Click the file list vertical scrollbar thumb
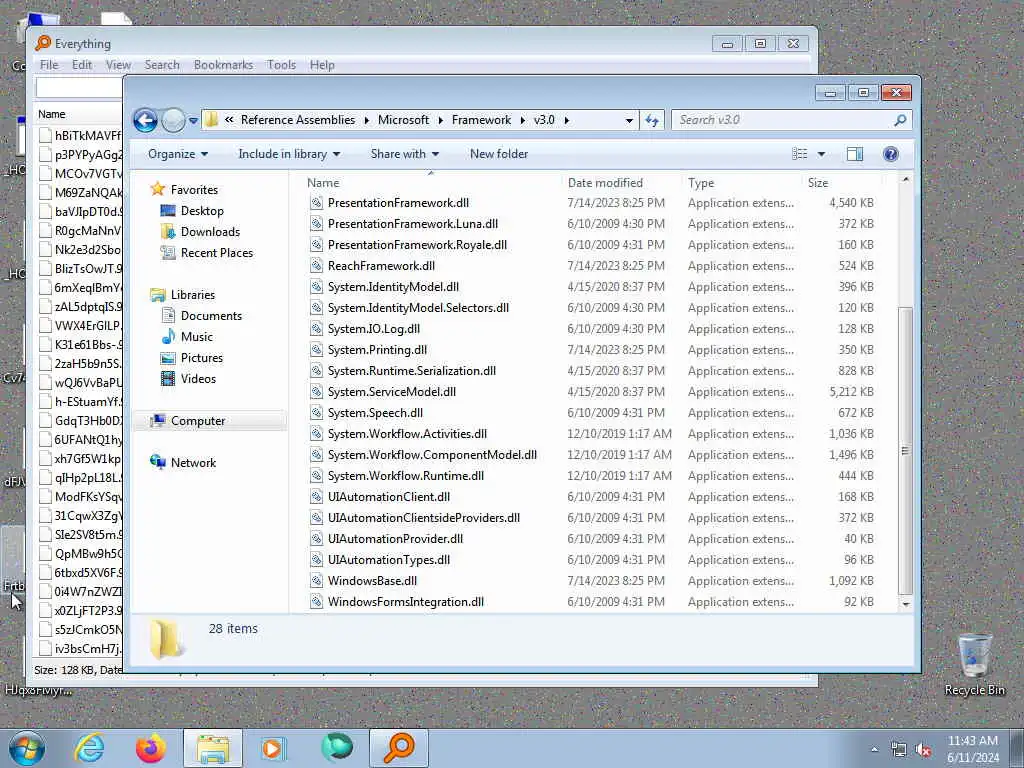The height and width of the screenshot is (768, 1024). 905,451
